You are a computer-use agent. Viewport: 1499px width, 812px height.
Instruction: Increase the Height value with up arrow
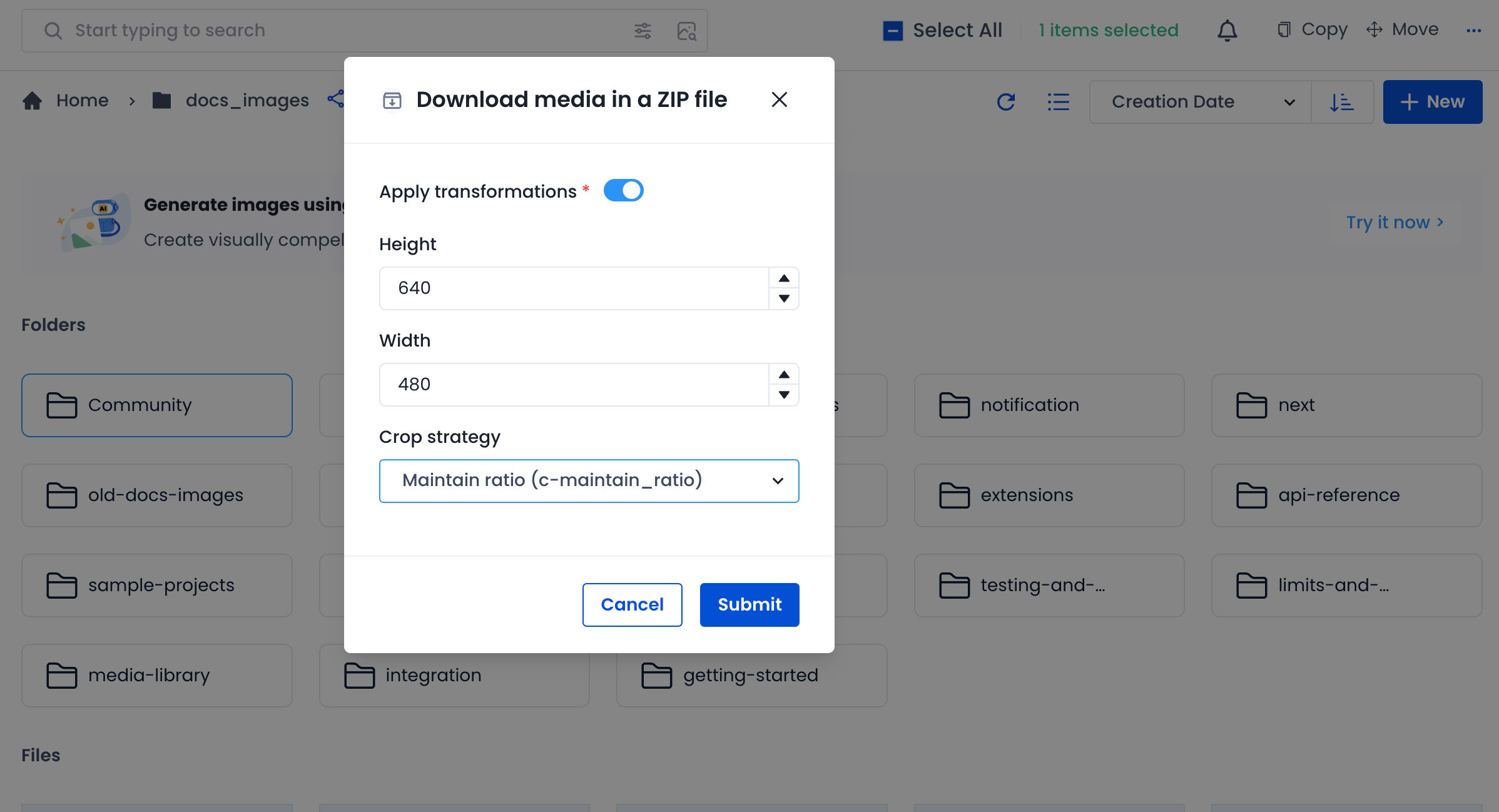click(x=784, y=278)
